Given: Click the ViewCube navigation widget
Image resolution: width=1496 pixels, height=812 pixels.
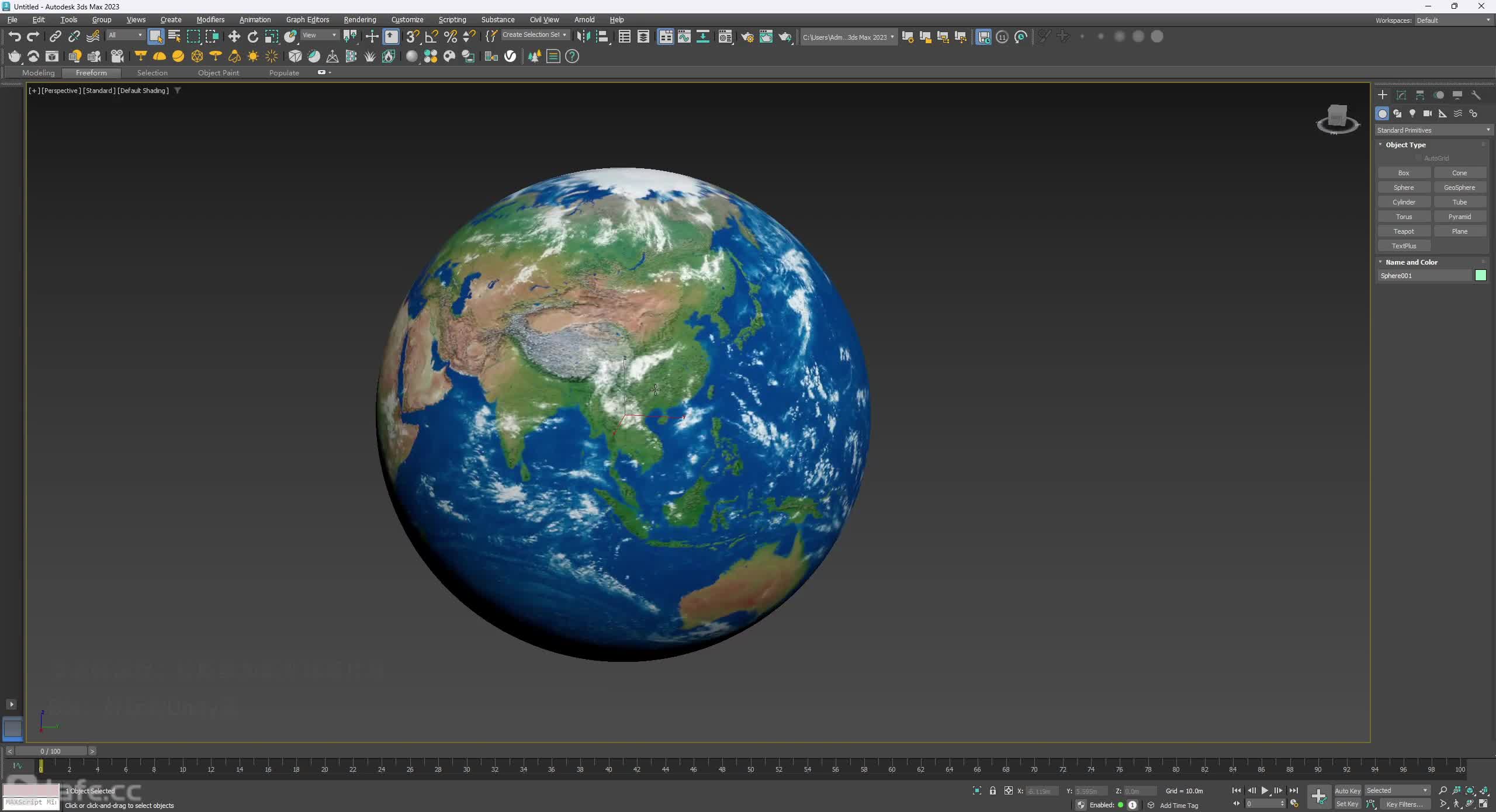Looking at the screenshot, I should (x=1338, y=119).
